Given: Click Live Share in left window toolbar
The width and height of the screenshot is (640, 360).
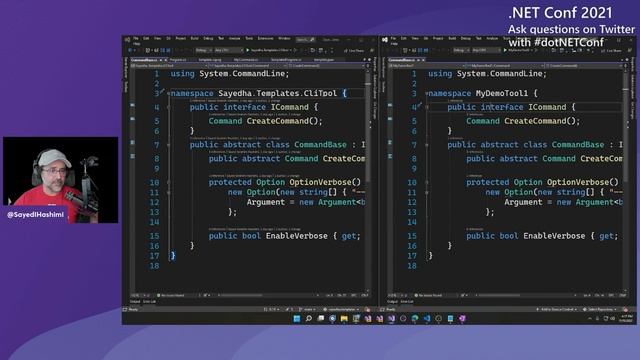Looking at the screenshot, I should (353, 51).
